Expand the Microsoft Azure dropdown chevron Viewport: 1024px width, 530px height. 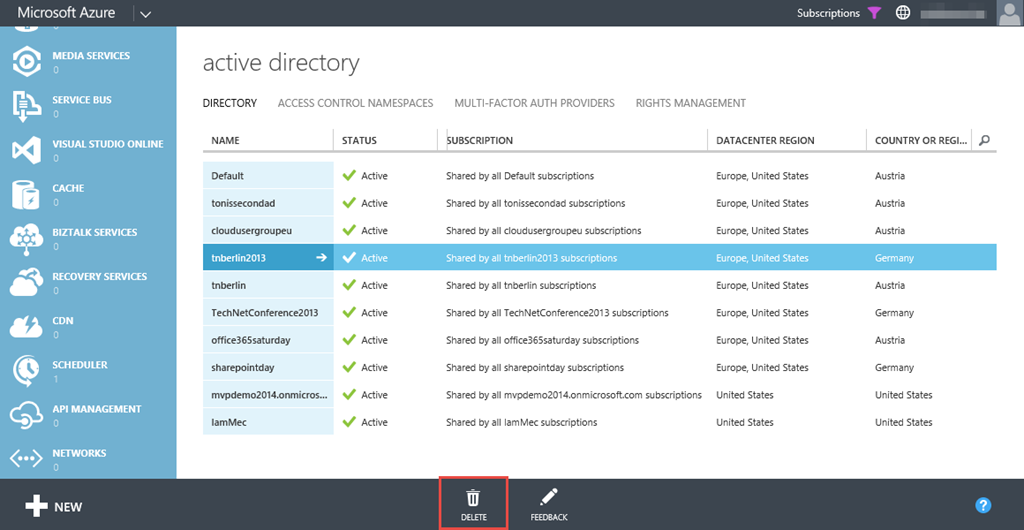(145, 14)
